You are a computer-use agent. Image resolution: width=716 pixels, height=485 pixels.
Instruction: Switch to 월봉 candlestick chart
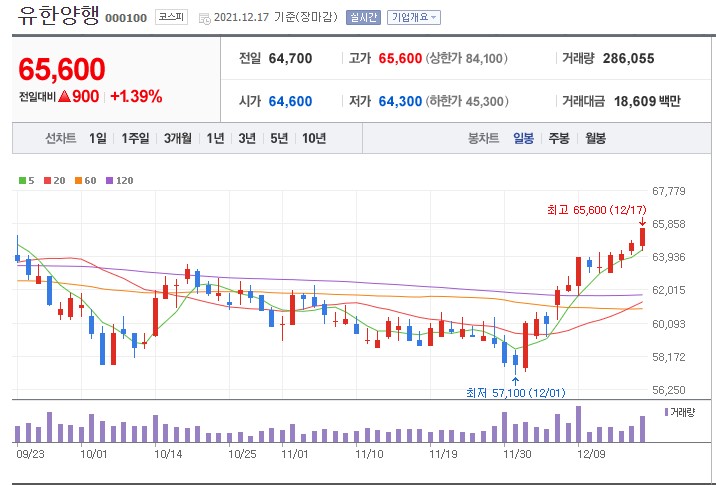coord(595,138)
